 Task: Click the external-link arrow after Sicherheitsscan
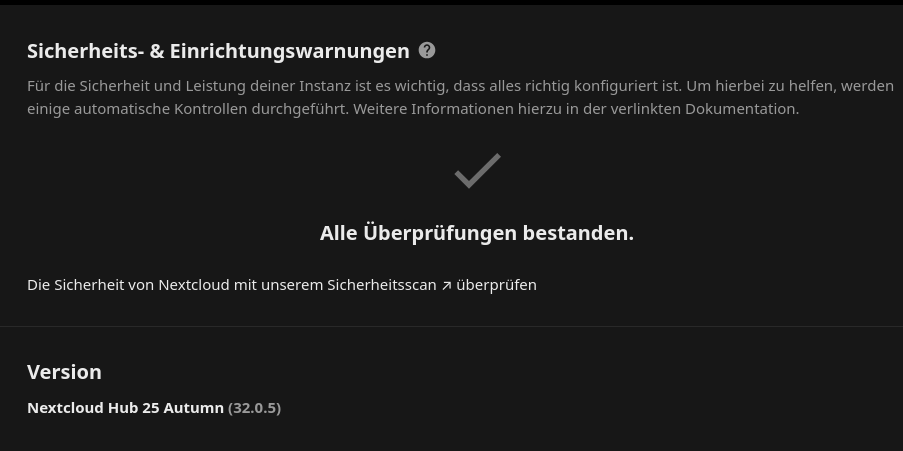(x=446, y=286)
